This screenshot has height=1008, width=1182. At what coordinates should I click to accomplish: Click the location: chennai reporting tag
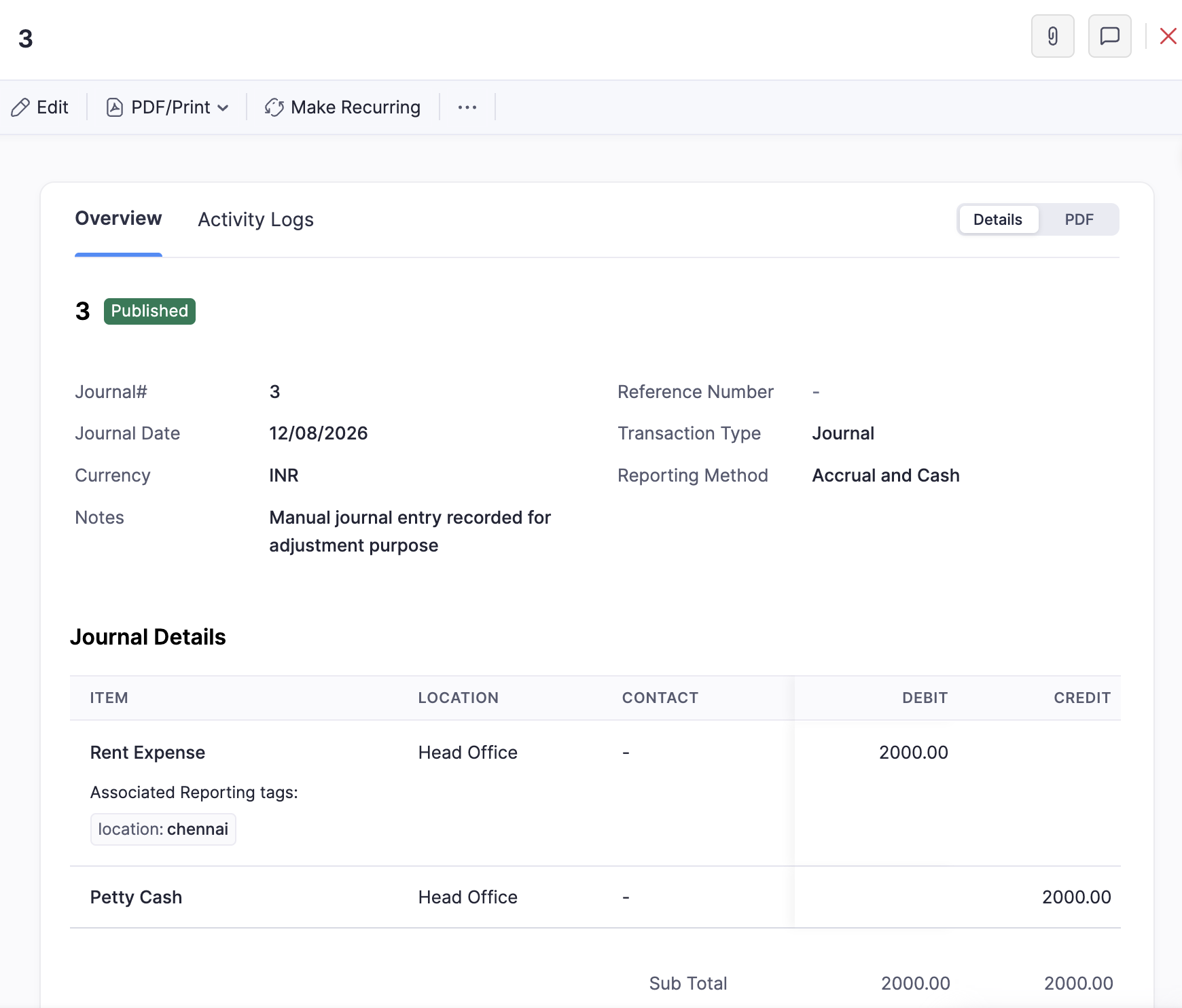point(163,829)
